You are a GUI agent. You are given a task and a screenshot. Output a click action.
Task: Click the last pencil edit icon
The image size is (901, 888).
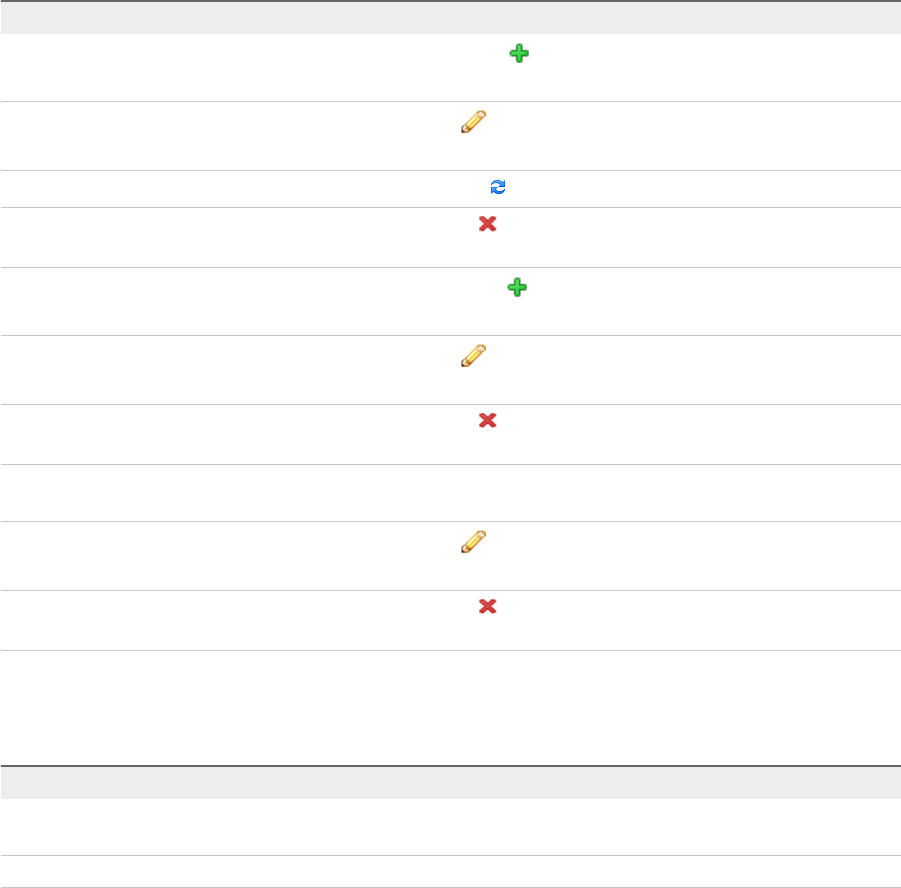click(473, 542)
